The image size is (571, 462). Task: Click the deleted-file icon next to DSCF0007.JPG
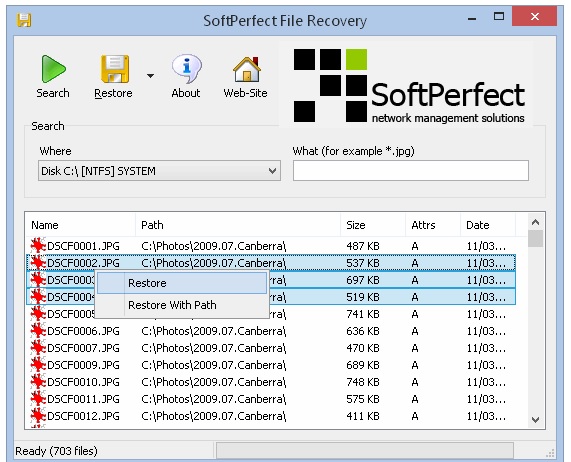pyautogui.click(x=38, y=348)
